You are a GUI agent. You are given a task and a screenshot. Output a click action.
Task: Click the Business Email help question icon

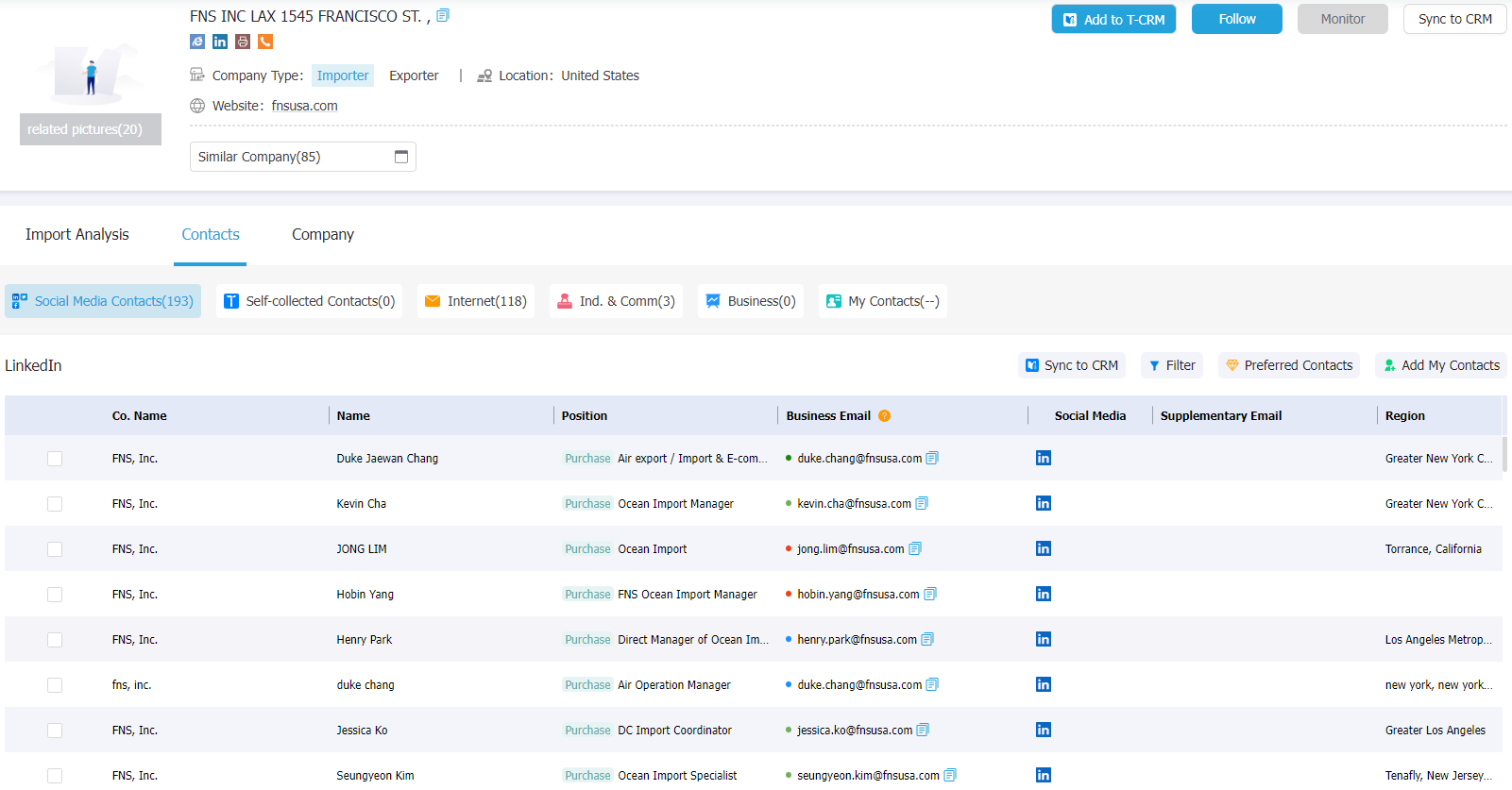coord(885,415)
